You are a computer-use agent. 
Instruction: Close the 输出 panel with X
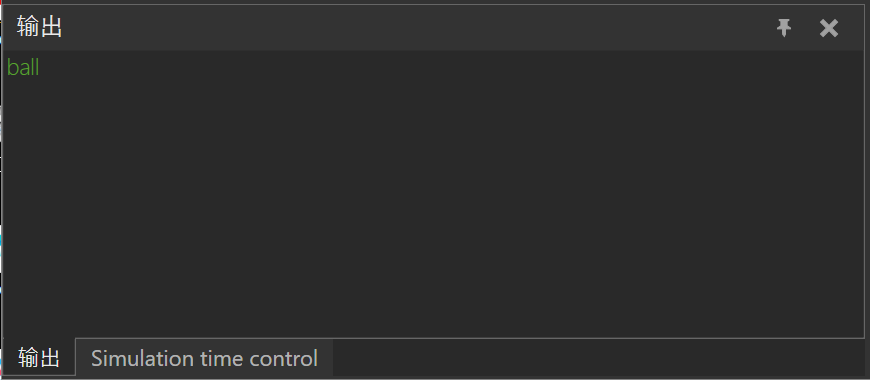click(x=828, y=28)
